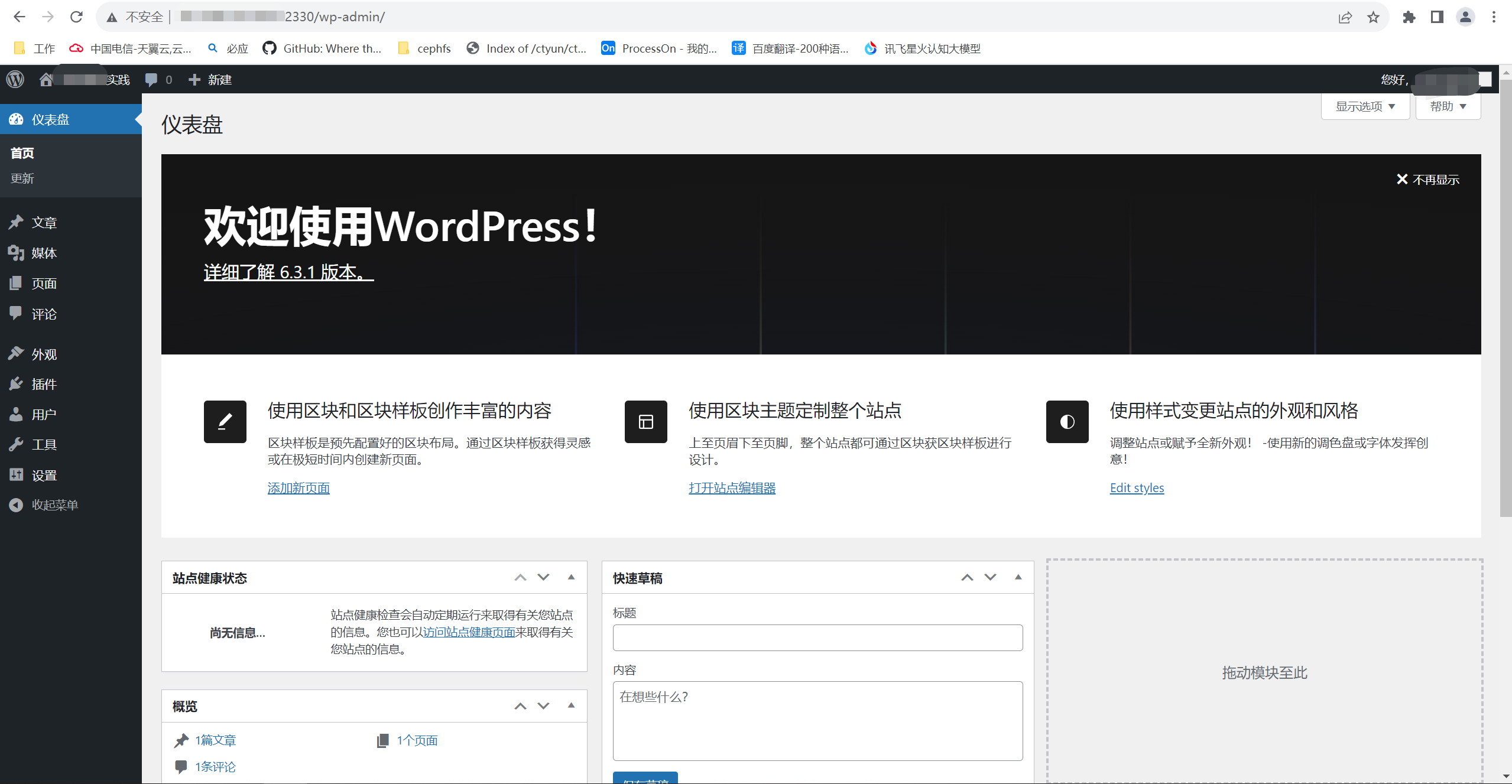The image size is (1512, 784).
Task: Bookmark page with star icon
Action: coord(1373,17)
